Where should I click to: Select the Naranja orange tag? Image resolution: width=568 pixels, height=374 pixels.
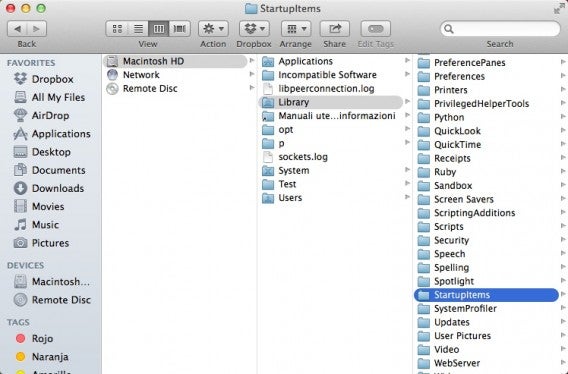(x=42, y=357)
